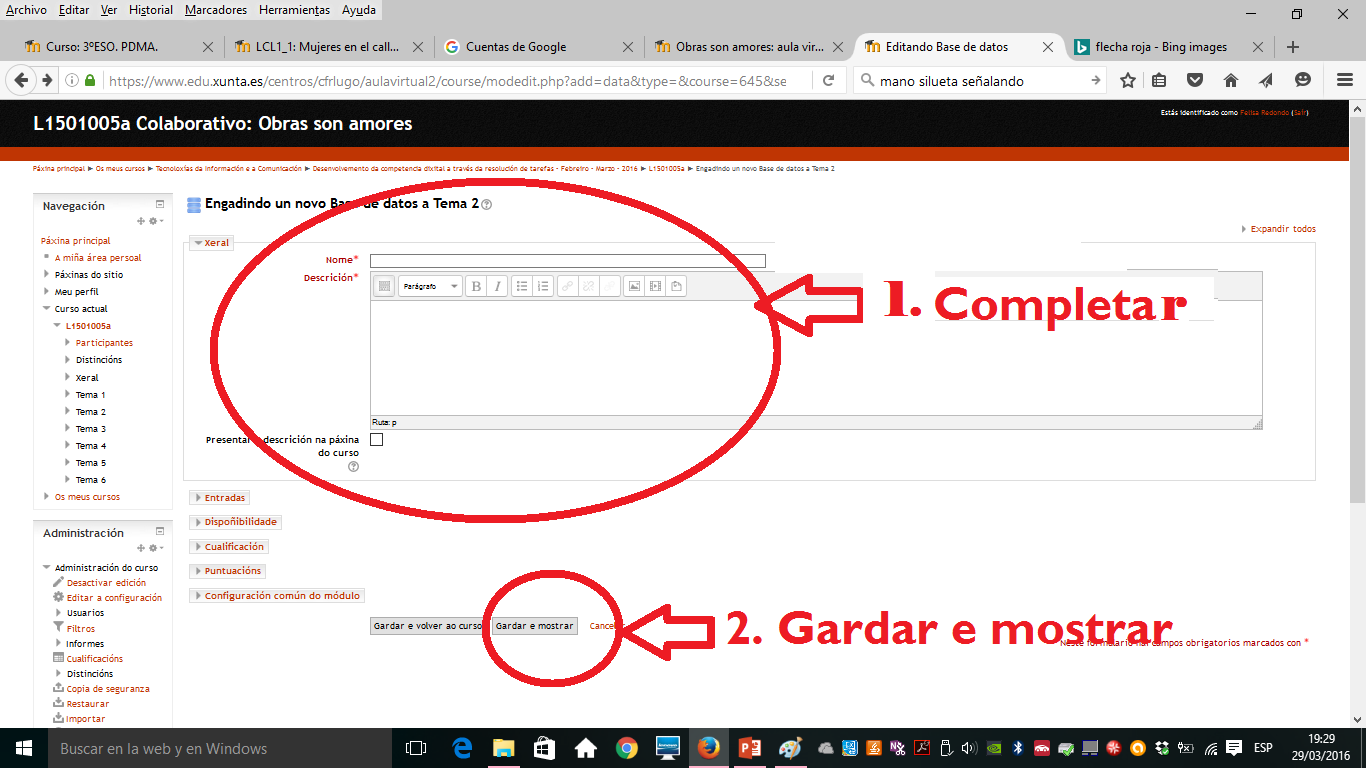Show the expanded editor toolbar toggle icon
Screen dimensions: 1366x768
[384, 286]
